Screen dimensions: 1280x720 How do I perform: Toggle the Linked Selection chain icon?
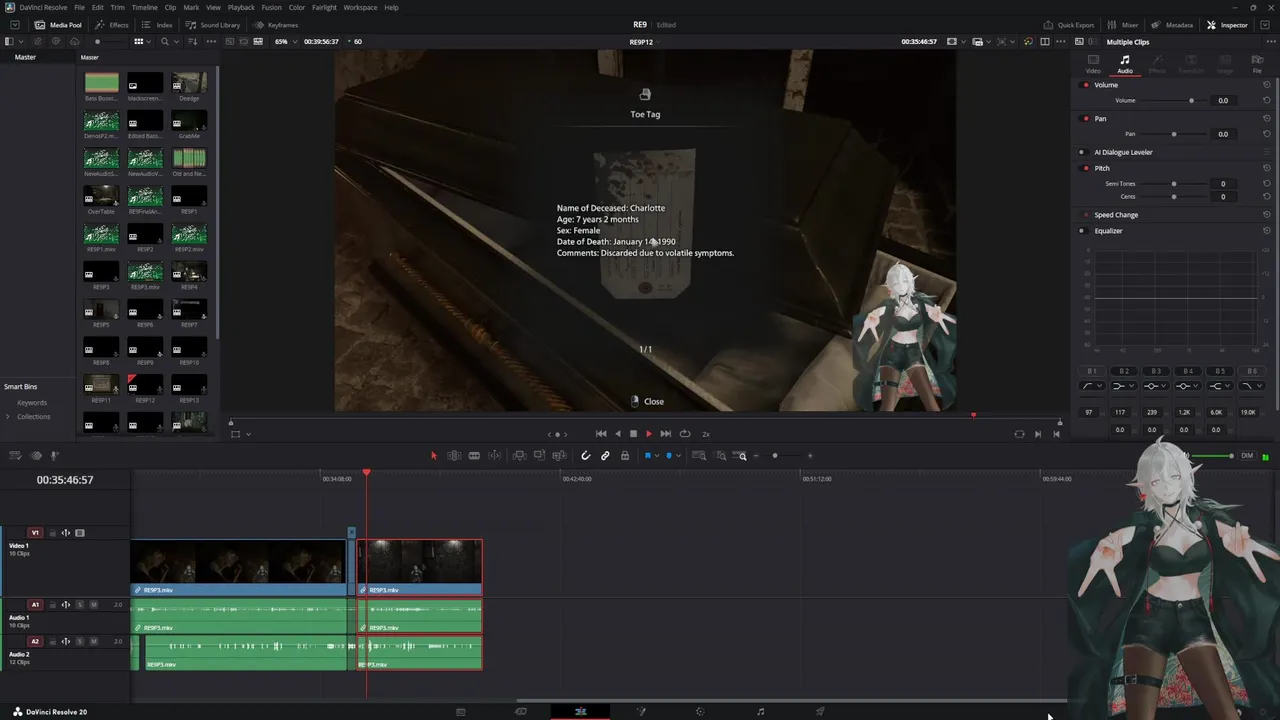click(605, 456)
